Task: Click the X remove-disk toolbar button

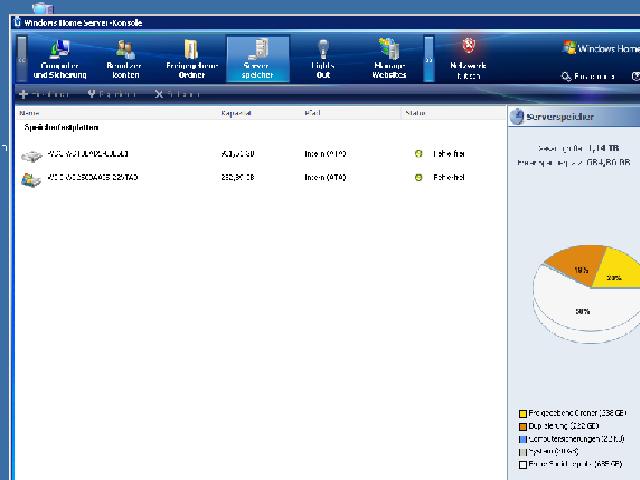Action: tap(177, 94)
